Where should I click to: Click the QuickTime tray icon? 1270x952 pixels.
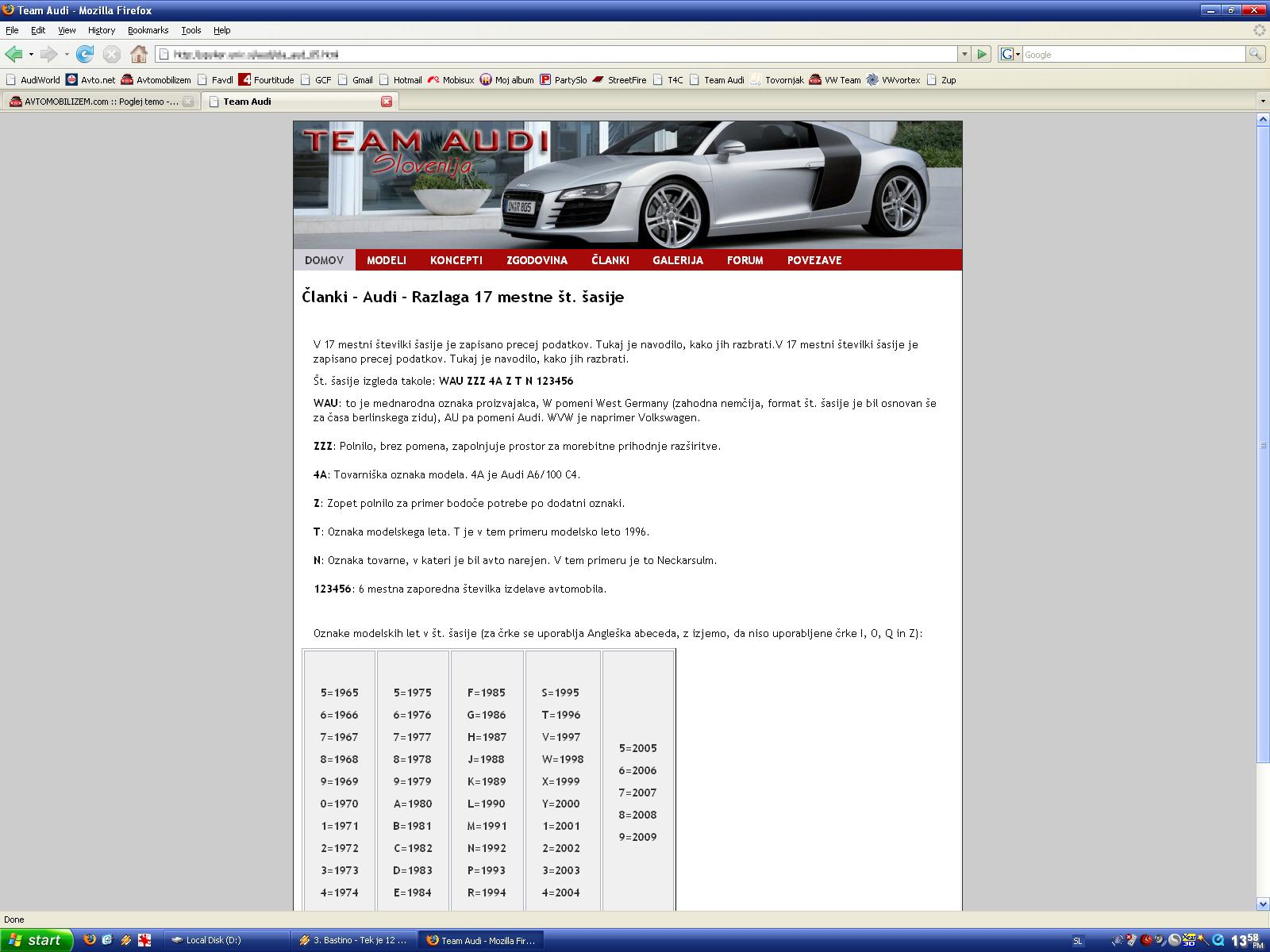click(1217, 941)
